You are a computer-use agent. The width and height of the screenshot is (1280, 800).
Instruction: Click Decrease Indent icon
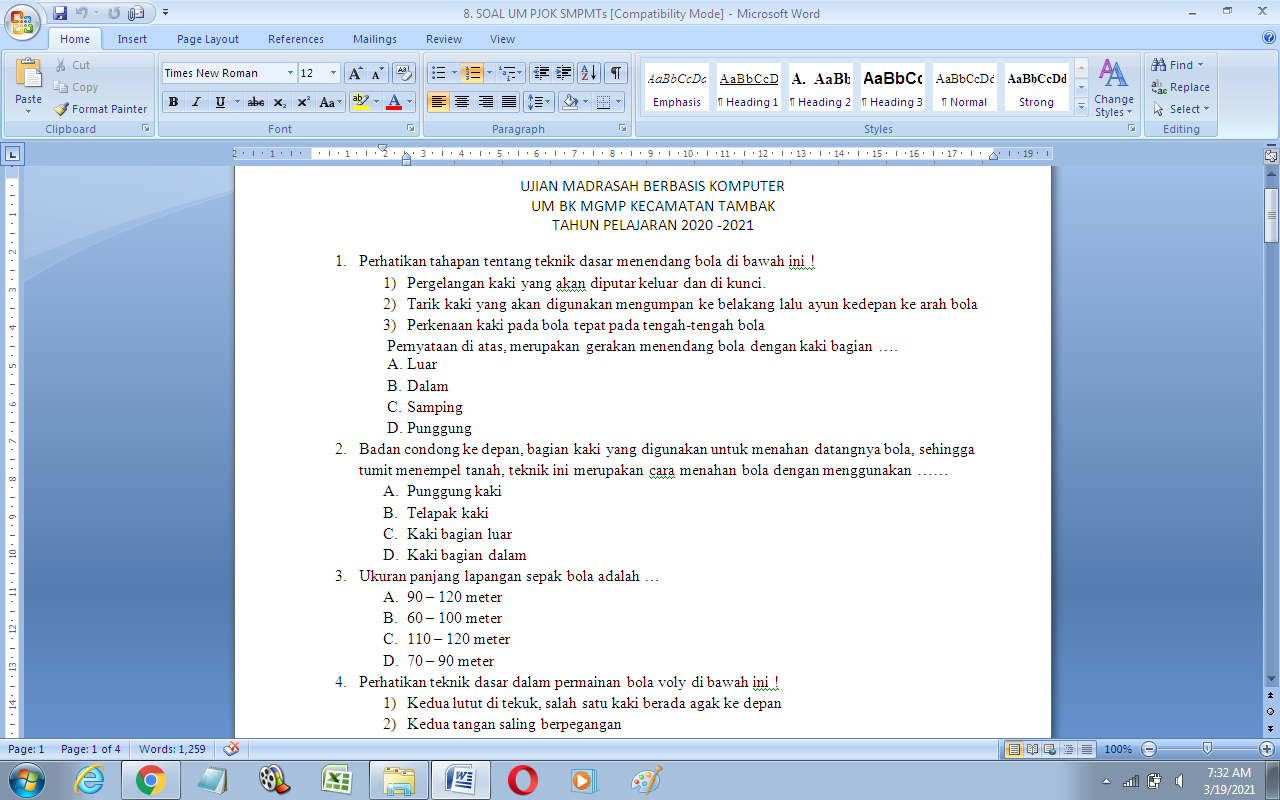pos(541,73)
